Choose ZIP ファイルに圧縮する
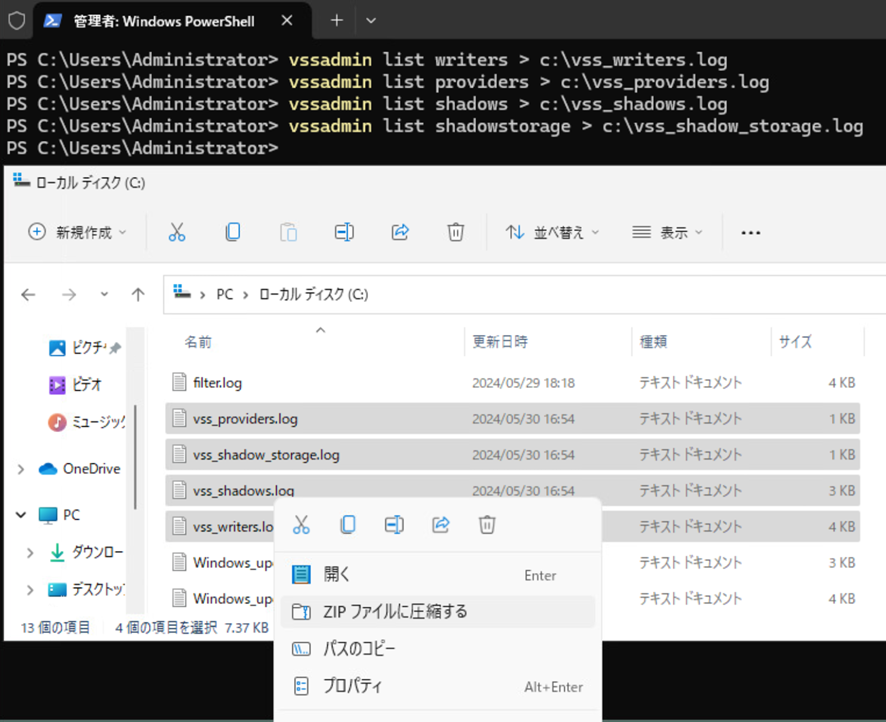This screenshot has width=886, height=722. [x=438, y=611]
